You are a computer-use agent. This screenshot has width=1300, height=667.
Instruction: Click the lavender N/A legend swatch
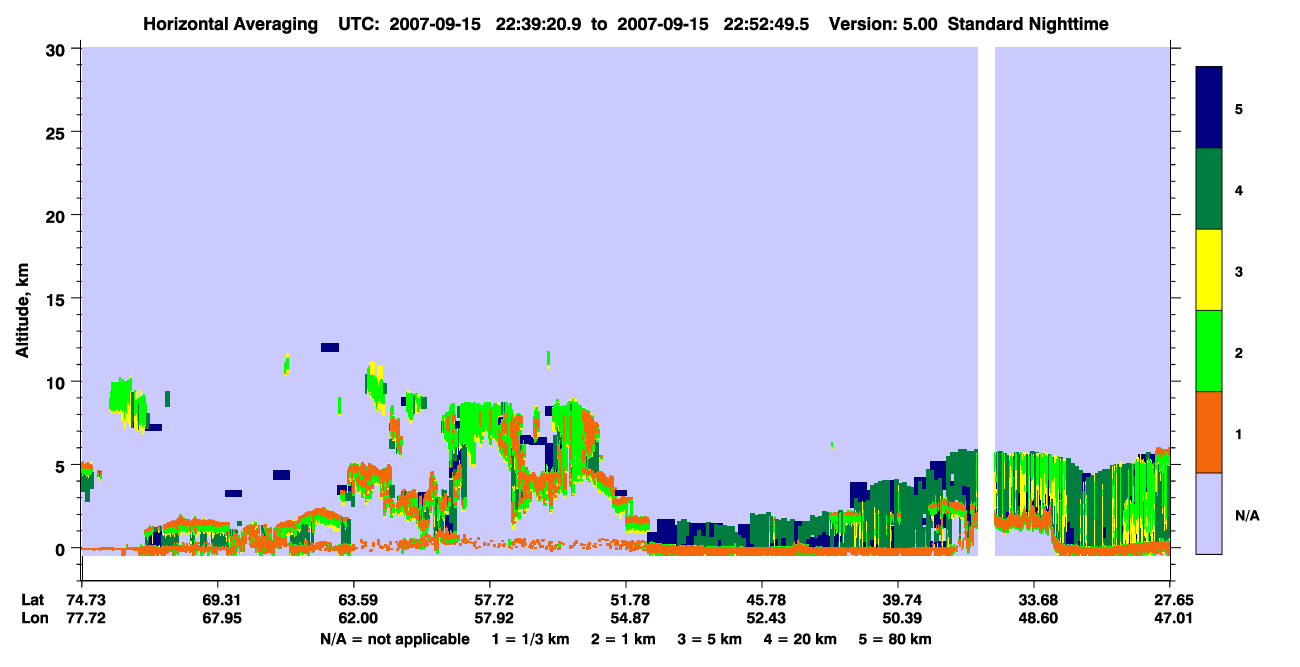[x=1209, y=513]
